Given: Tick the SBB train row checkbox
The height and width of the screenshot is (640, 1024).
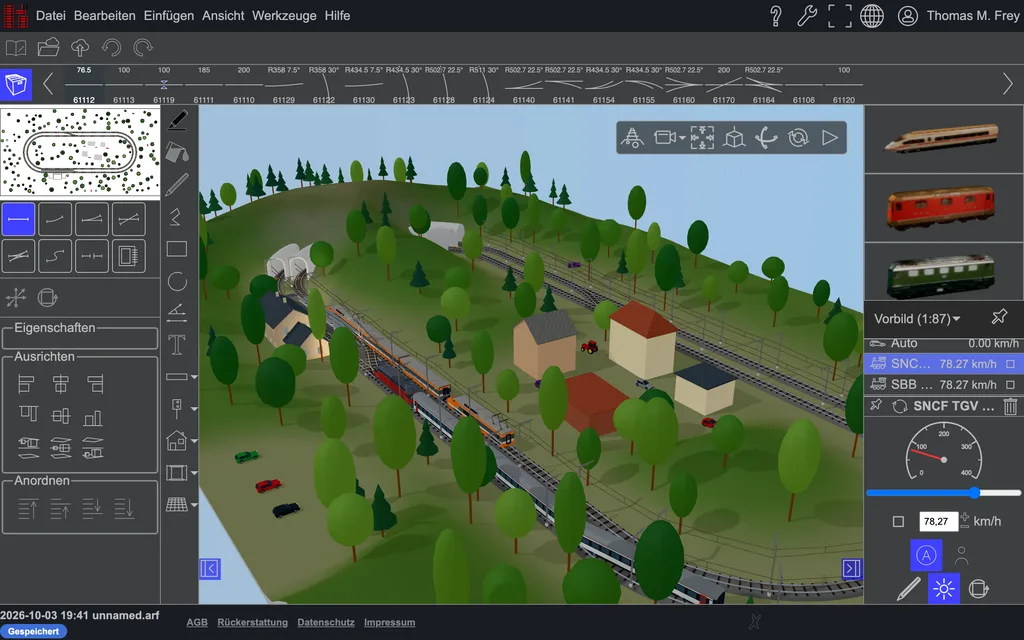Looking at the screenshot, I should point(1010,385).
